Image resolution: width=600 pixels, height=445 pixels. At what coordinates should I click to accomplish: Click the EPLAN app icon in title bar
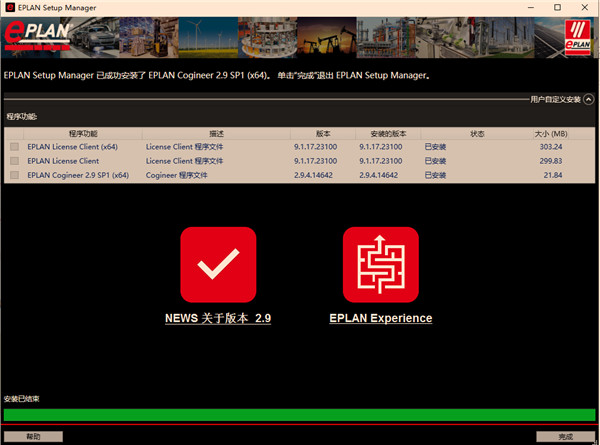pyautogui.click(x=10, y=7)
